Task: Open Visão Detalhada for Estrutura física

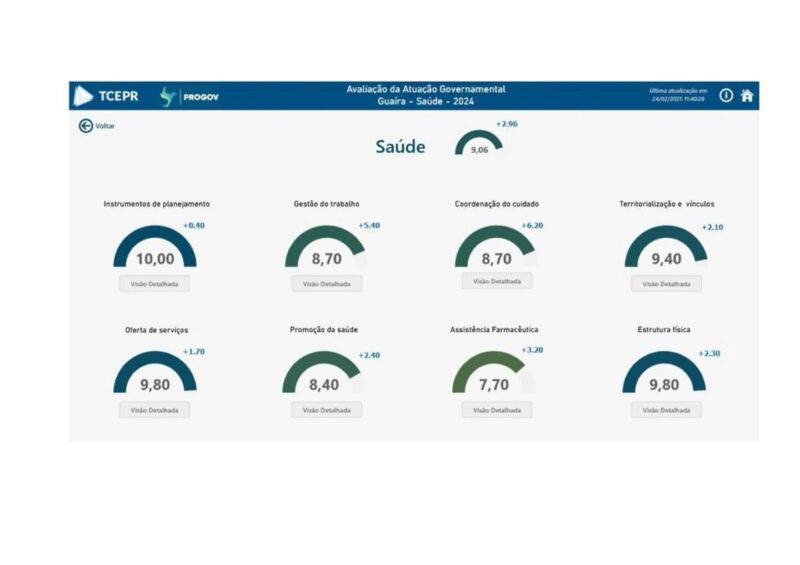Action: click(666, 410)
